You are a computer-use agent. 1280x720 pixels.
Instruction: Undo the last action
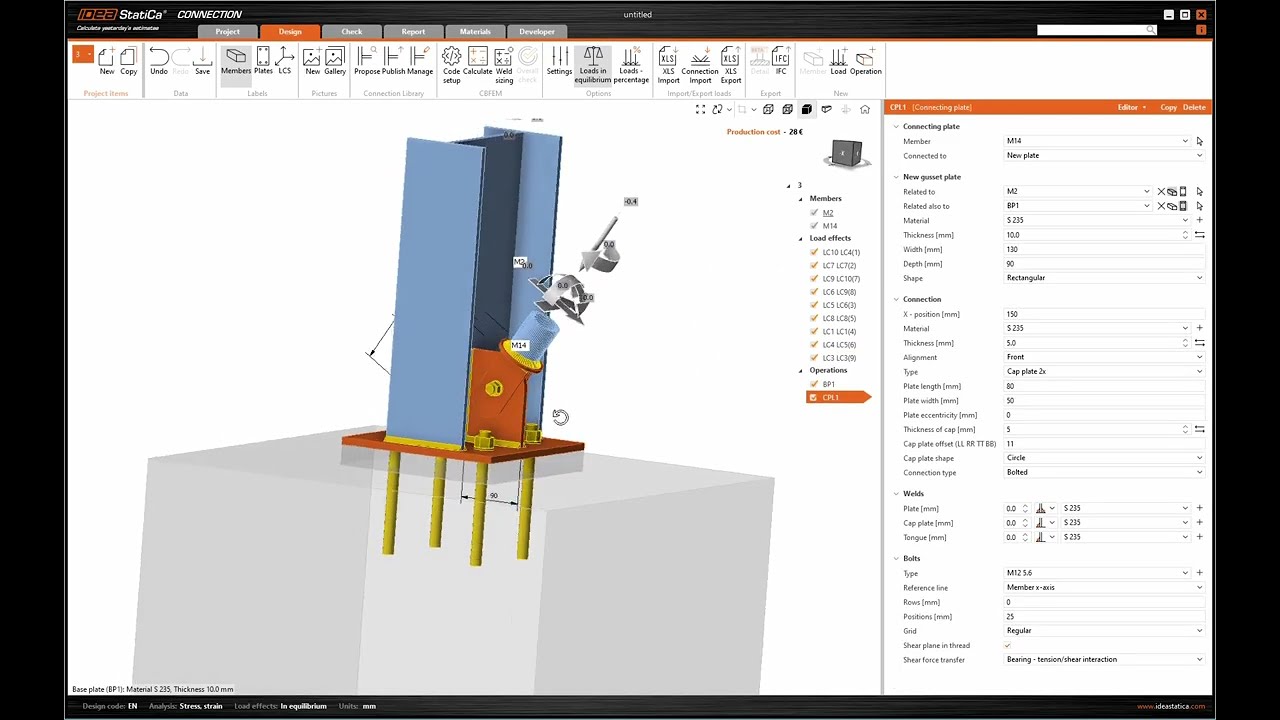pyautogui.click(x=159, y=62)
